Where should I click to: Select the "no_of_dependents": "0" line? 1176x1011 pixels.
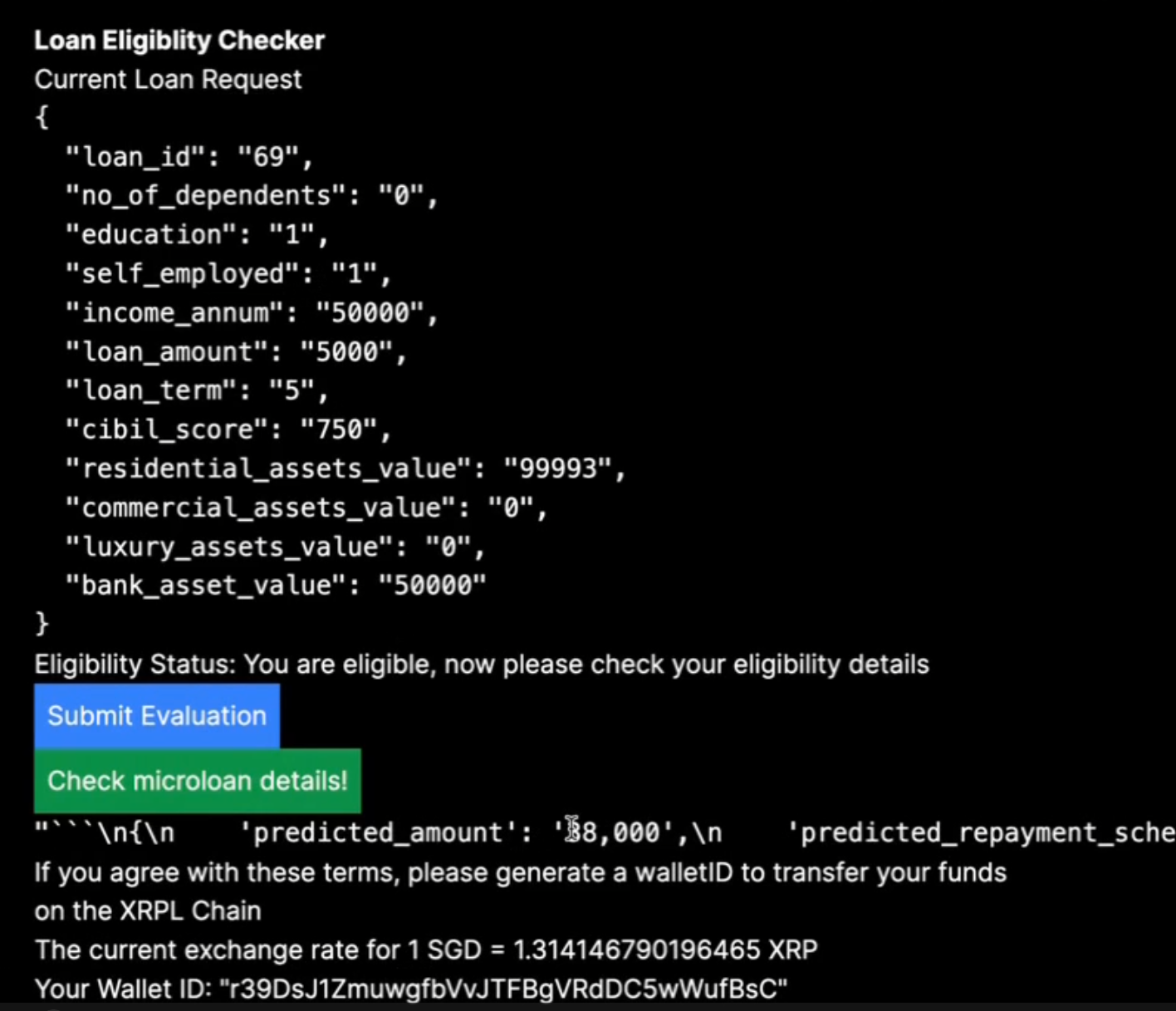point(252,196)
